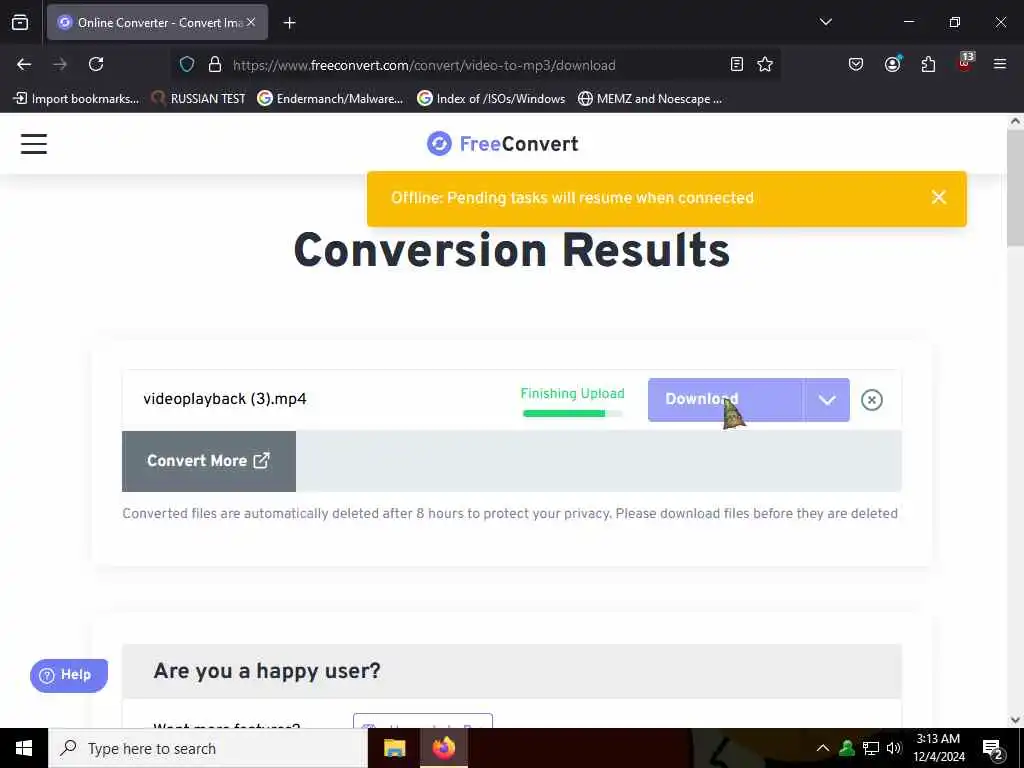
Task: Click the Firefox taskbar icon
Action: (443, 748)
